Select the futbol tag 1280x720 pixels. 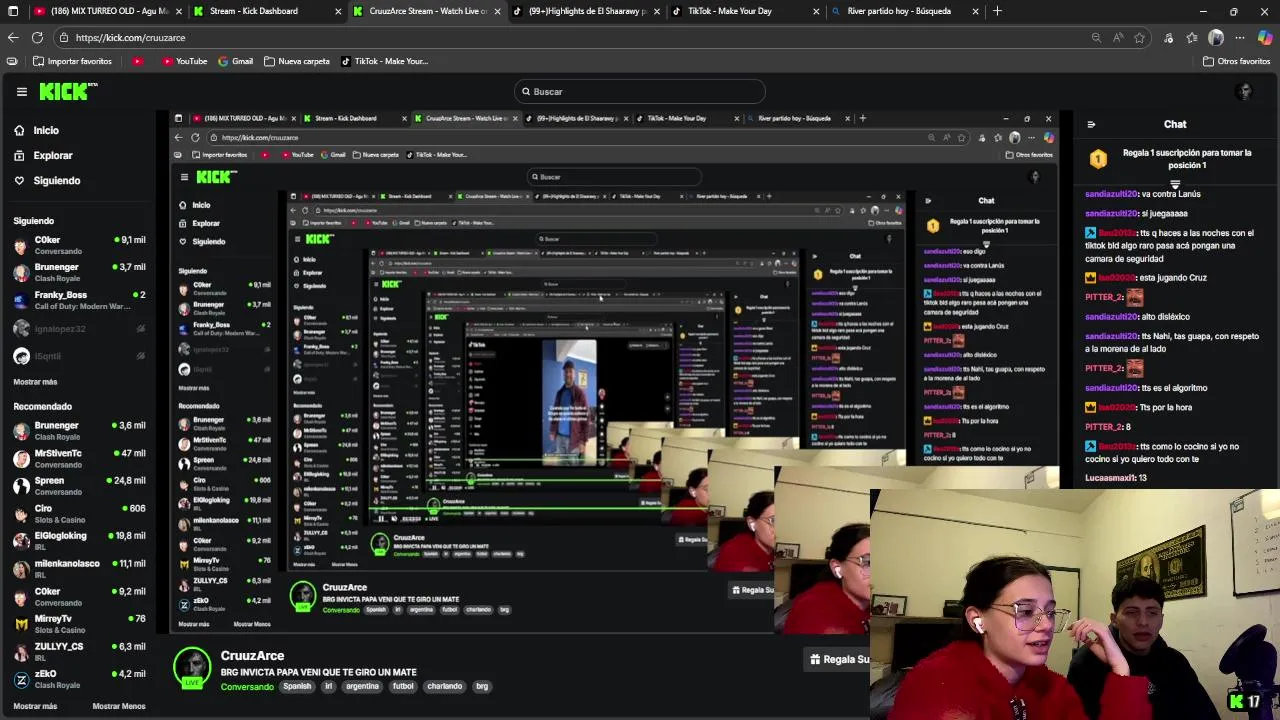click(403, 687)
